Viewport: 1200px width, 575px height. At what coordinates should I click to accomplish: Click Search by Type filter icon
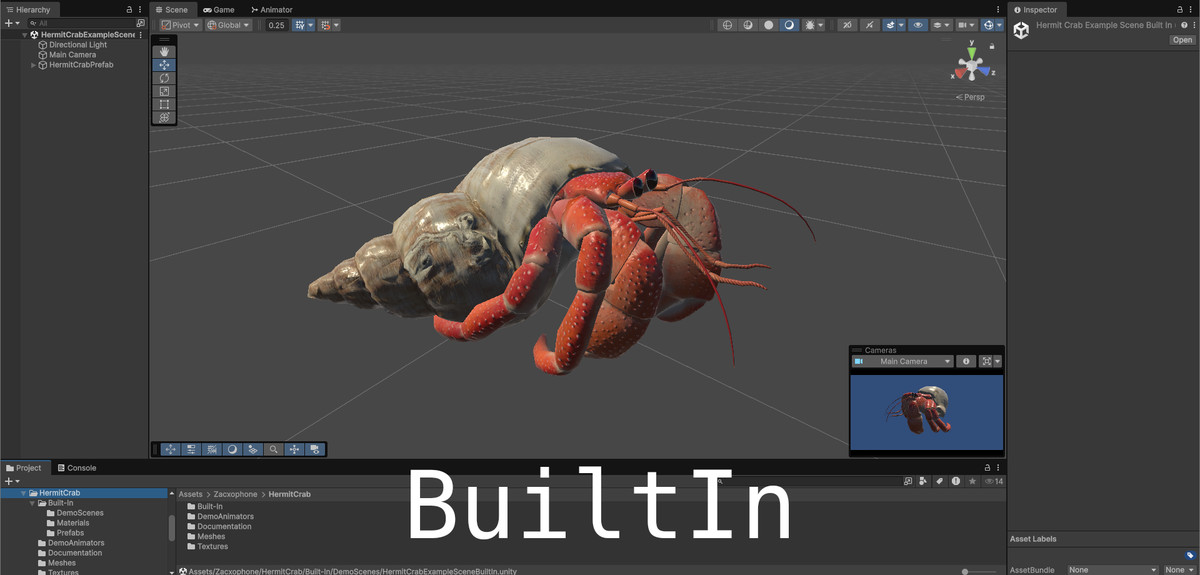tap(922, 481)
